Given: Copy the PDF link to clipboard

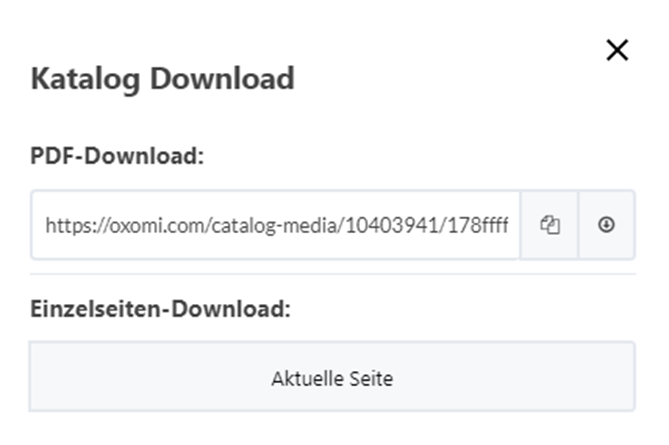Looking at the screenshot, I should click(549, 225).
